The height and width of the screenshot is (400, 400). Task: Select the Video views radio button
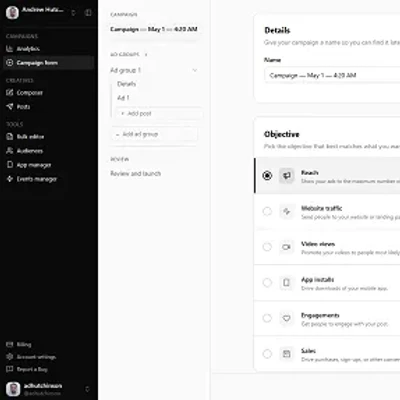point(267,247)
